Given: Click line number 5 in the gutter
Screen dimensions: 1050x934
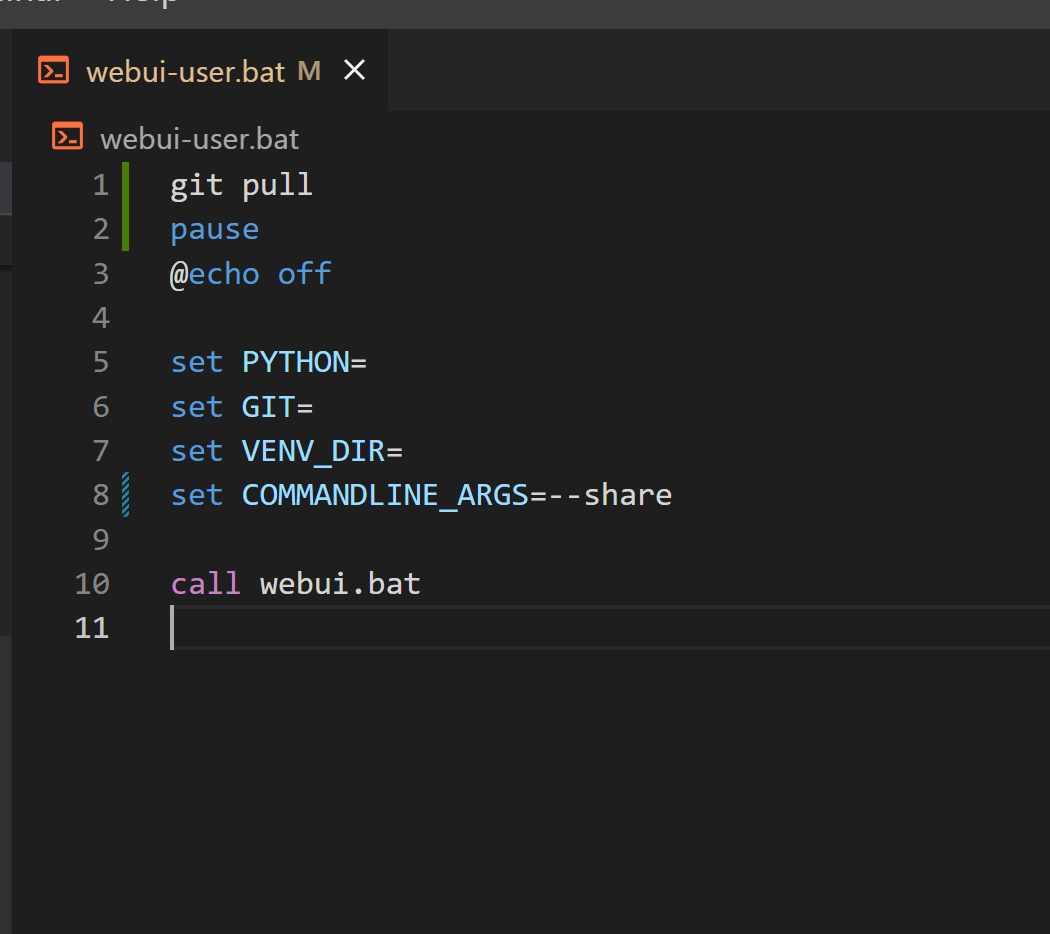Looking at the screenshot, I should (x=101, y=362).
